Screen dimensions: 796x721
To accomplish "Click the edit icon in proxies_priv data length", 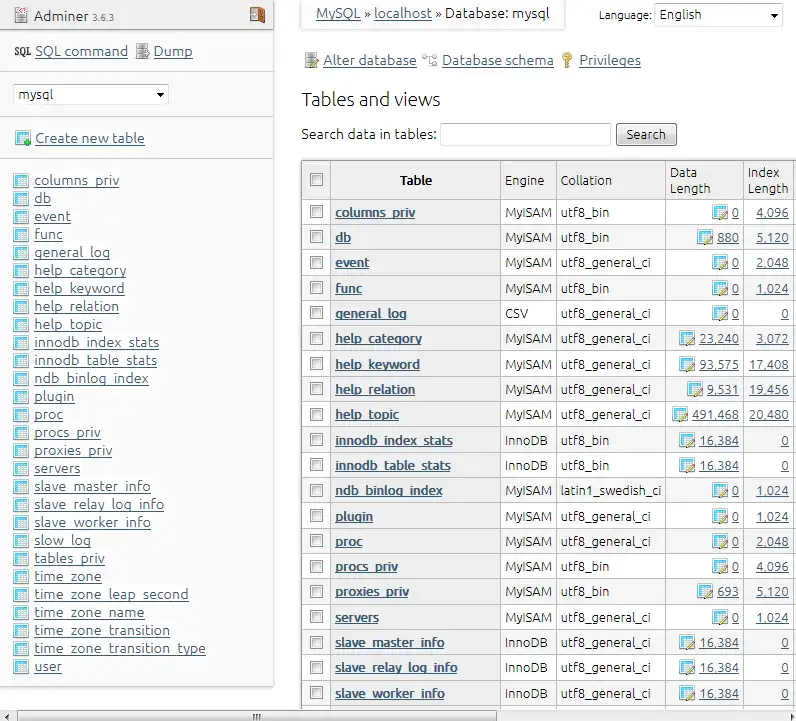I will [705, 592].
